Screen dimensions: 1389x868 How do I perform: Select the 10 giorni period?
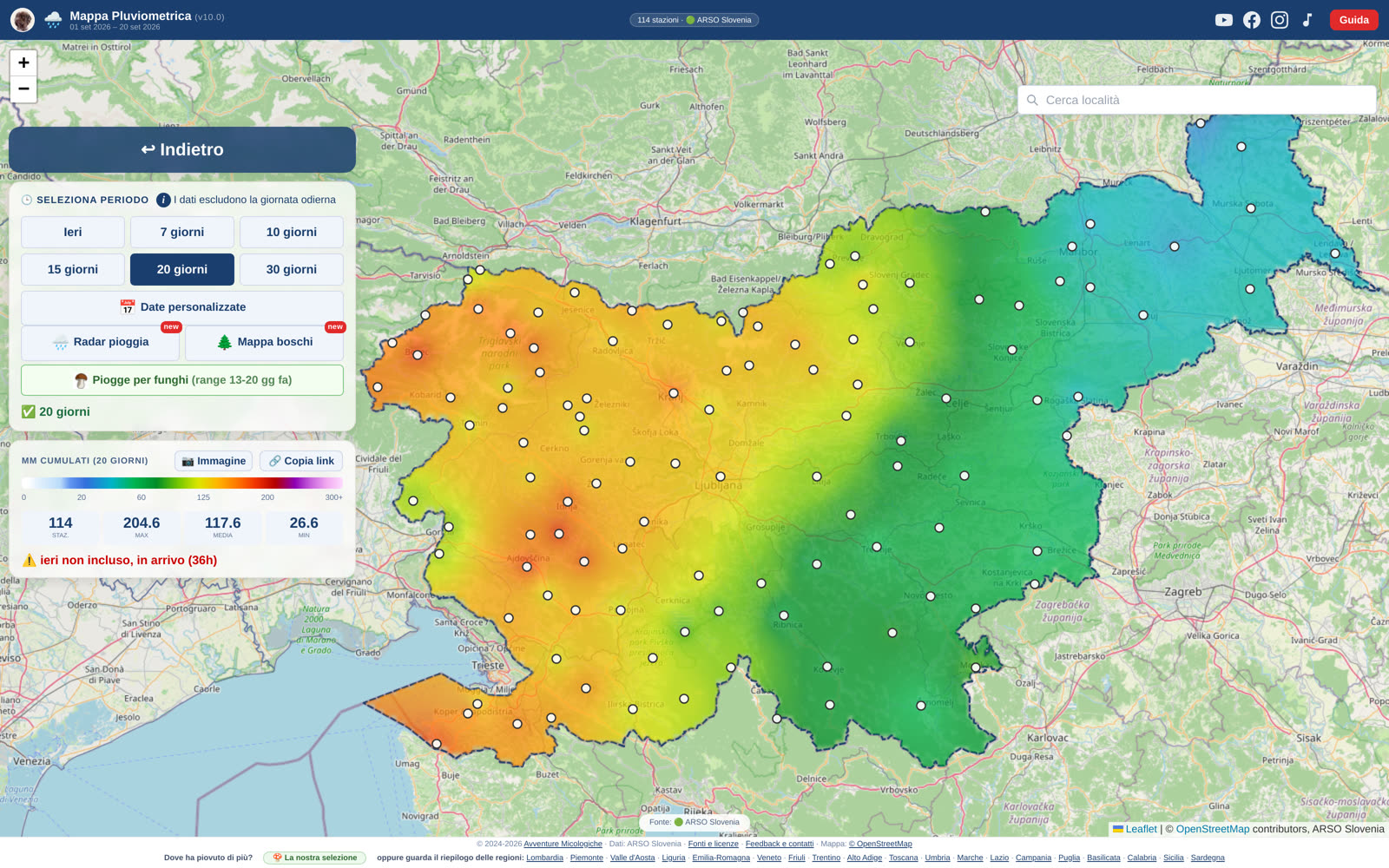(x=292, y=232)
